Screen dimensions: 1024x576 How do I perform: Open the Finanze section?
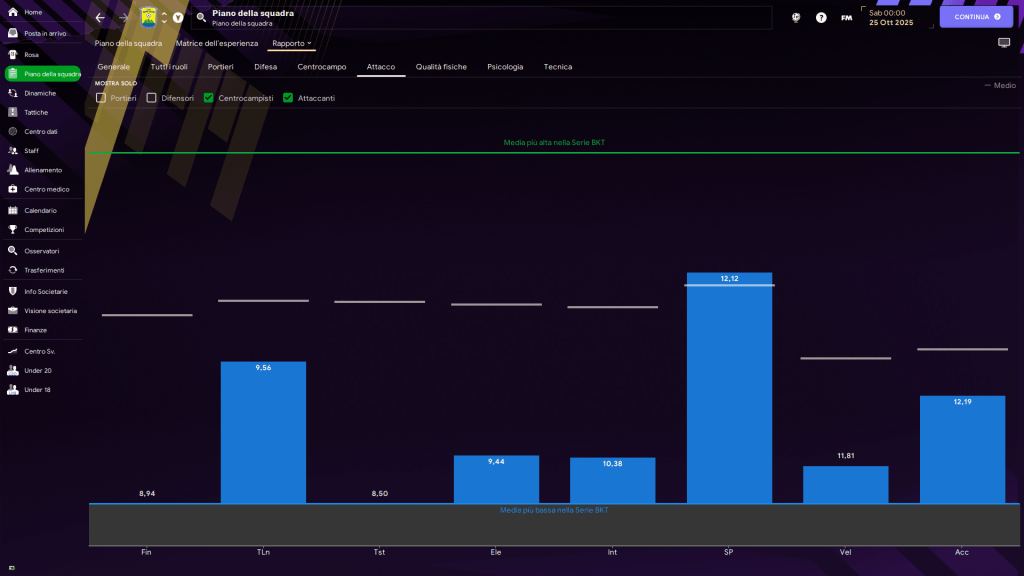click(35, 329)
